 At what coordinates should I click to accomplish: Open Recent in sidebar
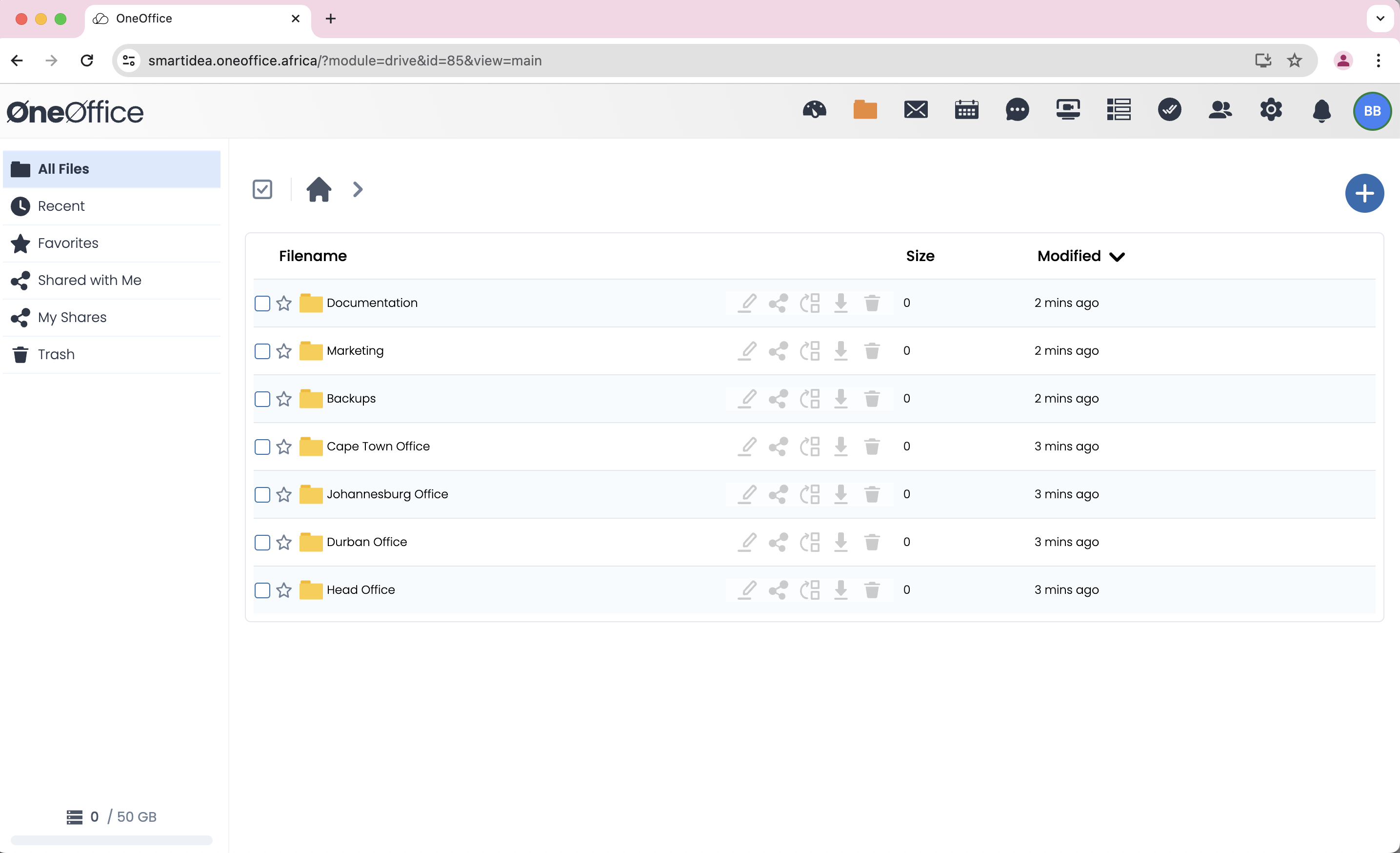(111, 206)
